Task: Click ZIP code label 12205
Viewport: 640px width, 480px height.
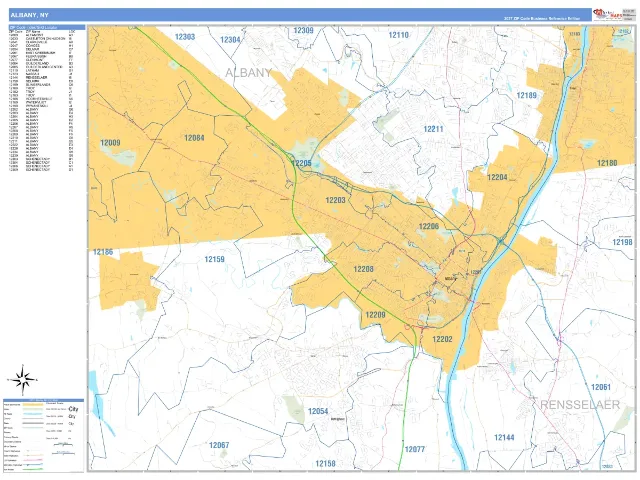Action: coord(301,163)
